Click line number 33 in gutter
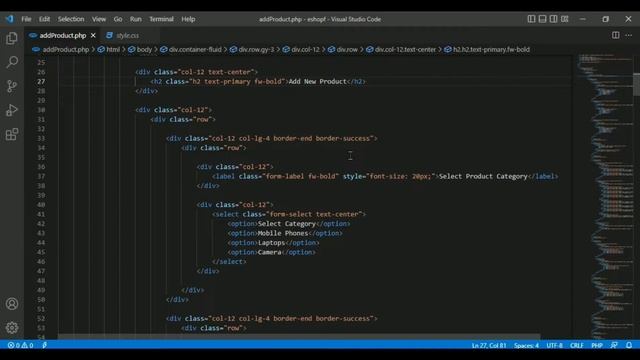640x360 pixels. pos(41,138)
